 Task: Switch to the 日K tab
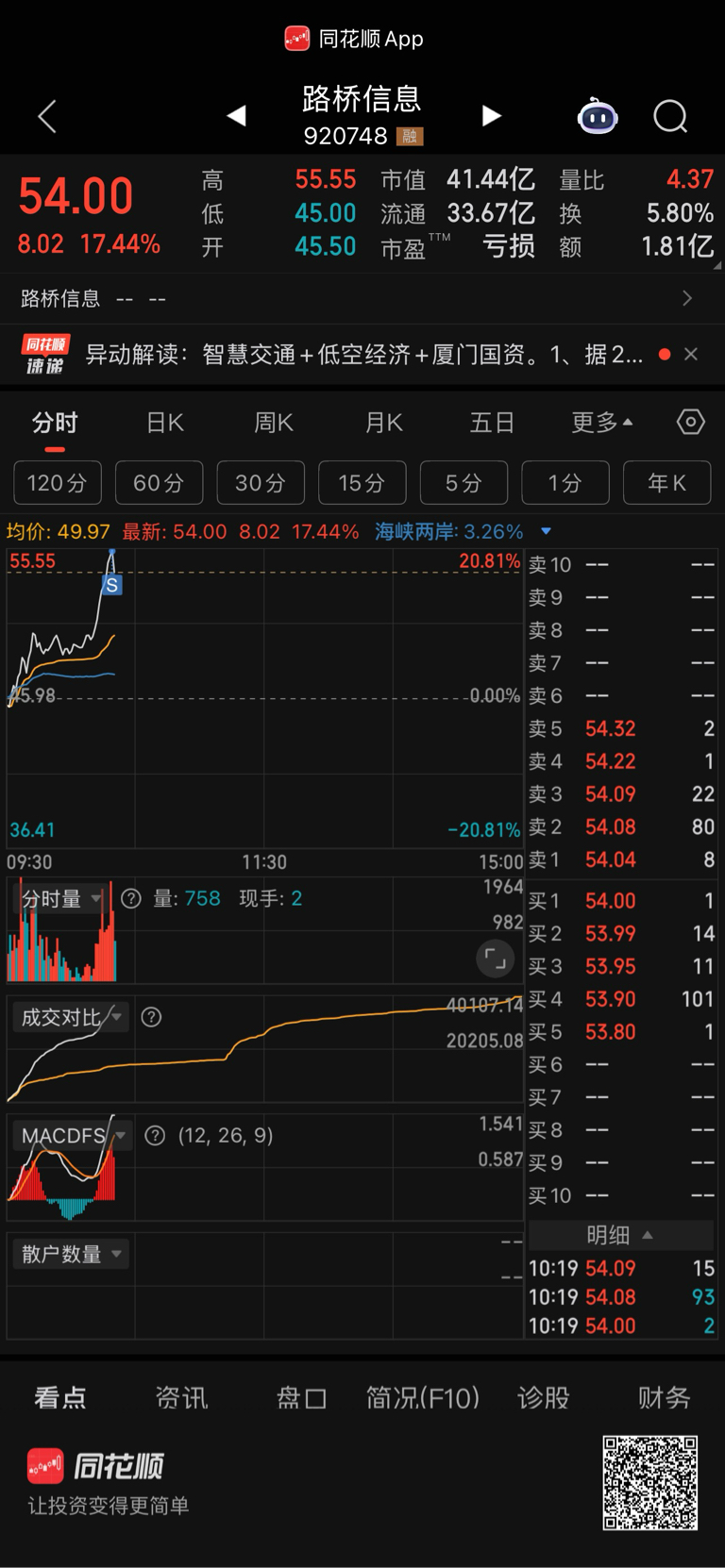pos(165,423)
